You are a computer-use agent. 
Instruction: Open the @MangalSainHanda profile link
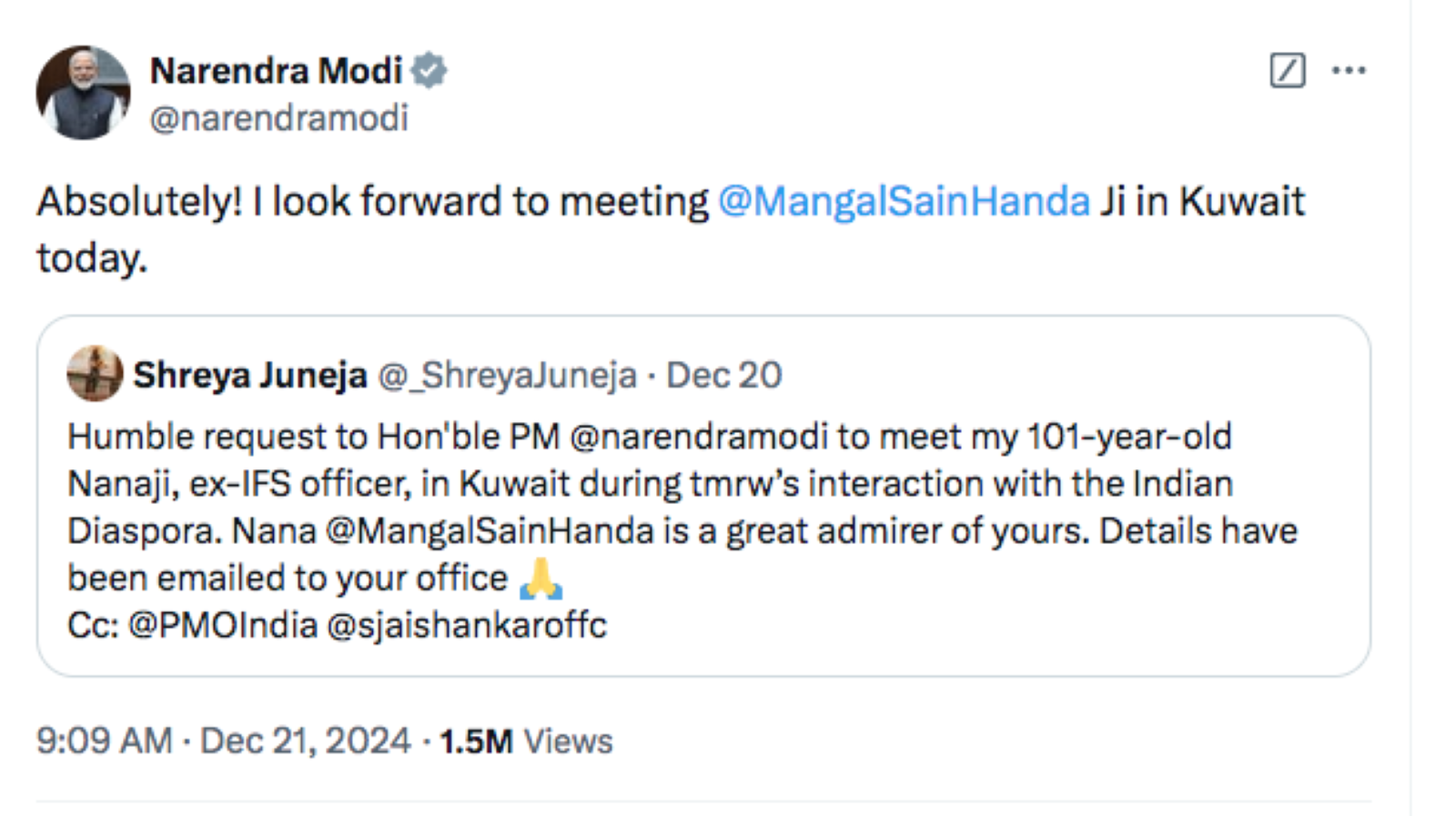tap(905, 201)
